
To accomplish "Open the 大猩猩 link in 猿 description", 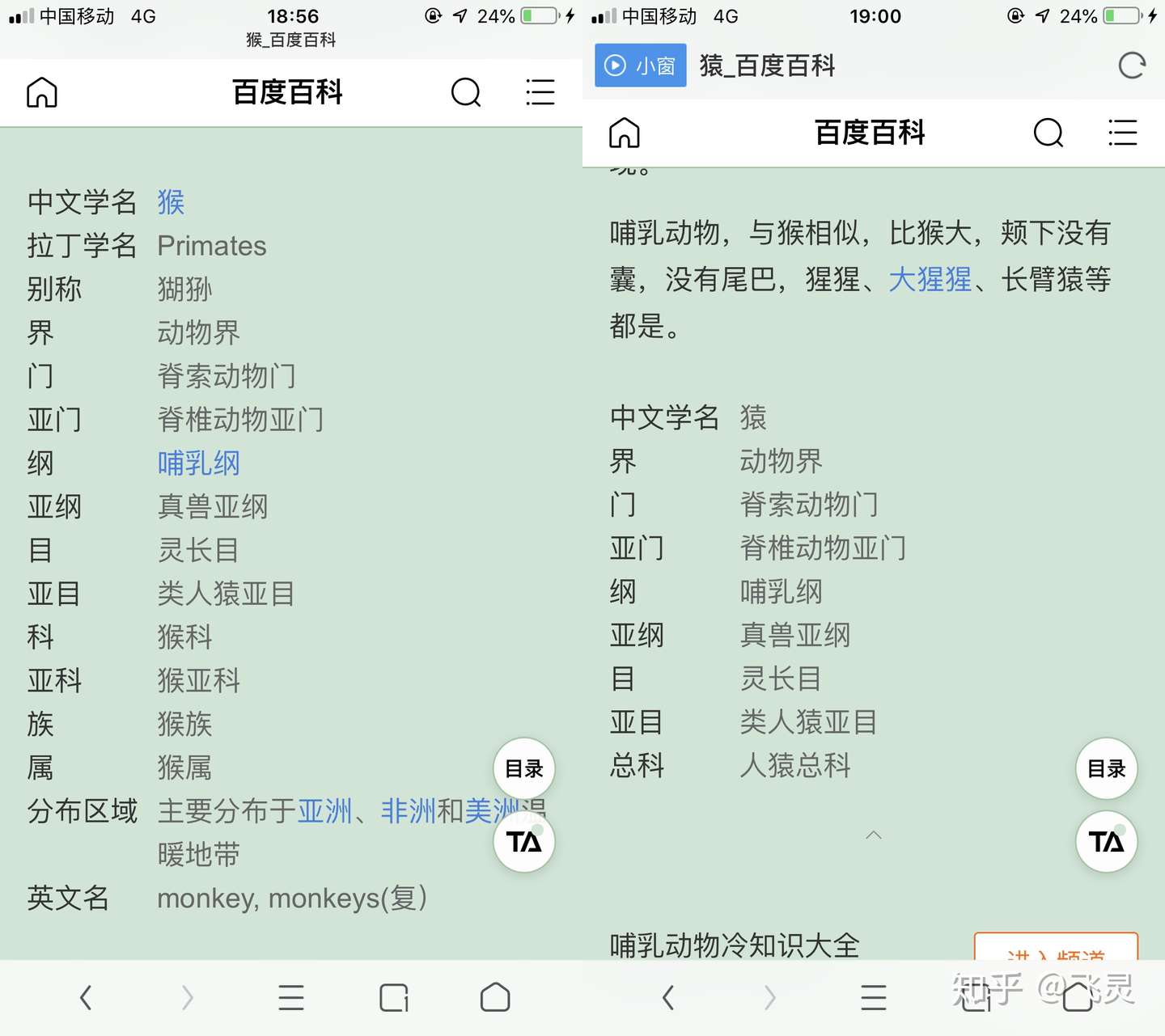I will (x=930, y=279).
